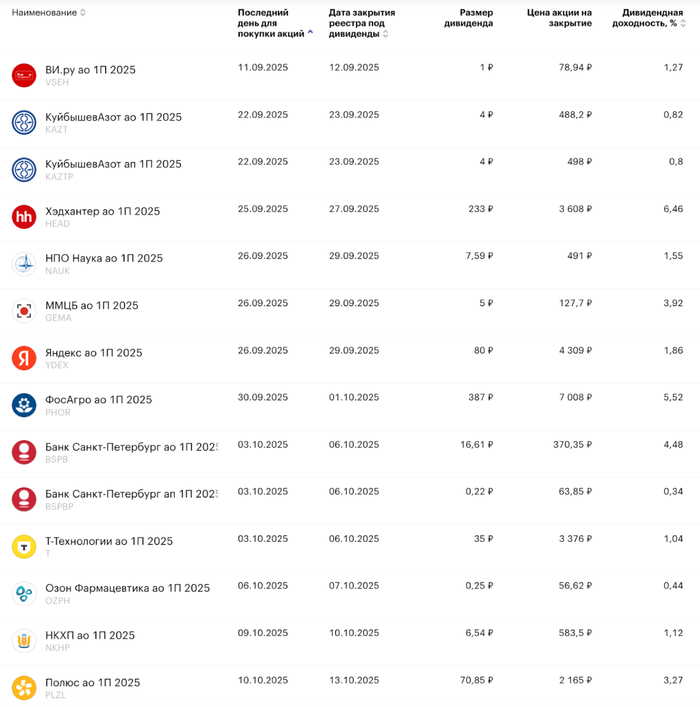This screenshot has width=700, height=707.
Task: Click the Яндекс red logo icon
Action: (x=24, y=358)
